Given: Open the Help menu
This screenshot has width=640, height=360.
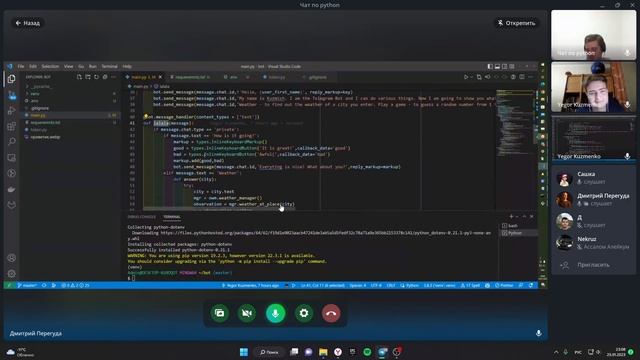Looking at the screenshot, I should (127, 66).
